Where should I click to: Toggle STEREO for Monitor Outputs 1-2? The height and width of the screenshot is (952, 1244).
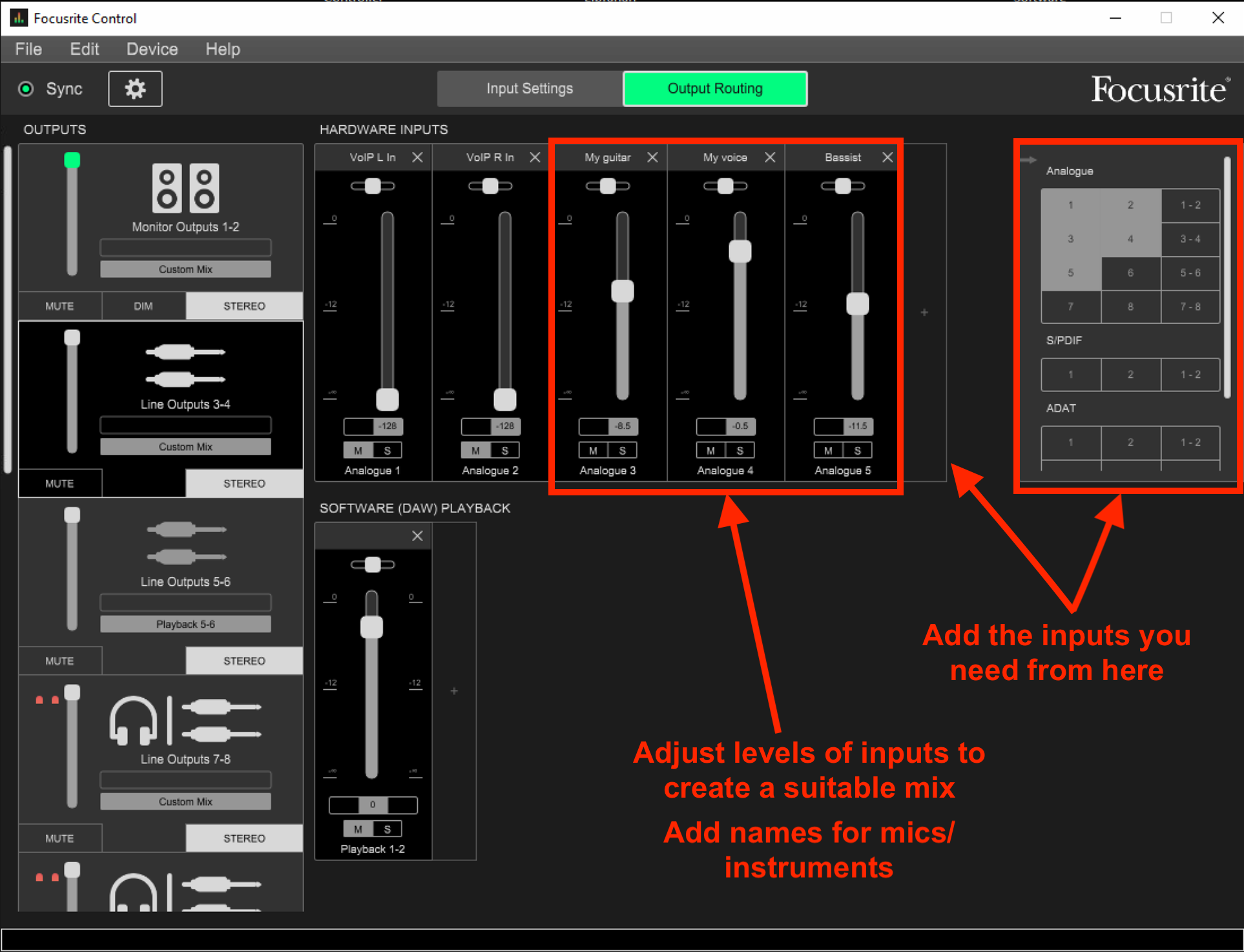click(x=244, y=306)
